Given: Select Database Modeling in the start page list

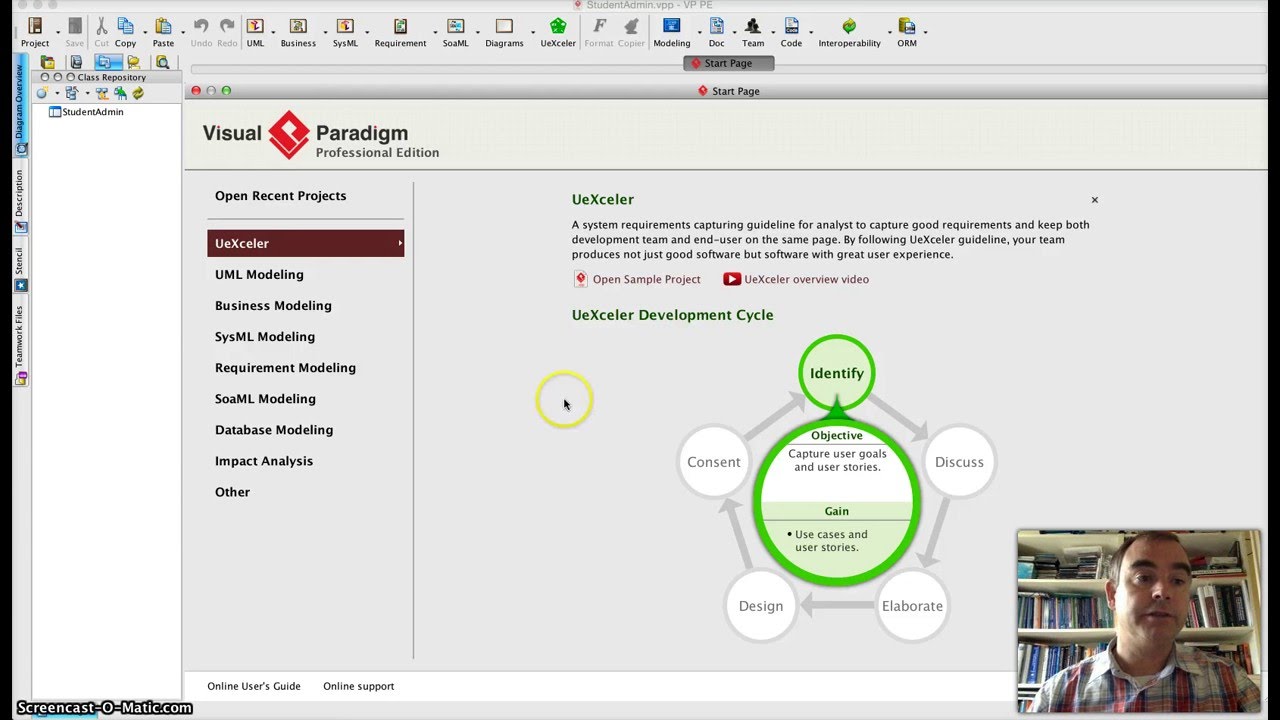Looking at the screenshot, I should coord(274,429).
